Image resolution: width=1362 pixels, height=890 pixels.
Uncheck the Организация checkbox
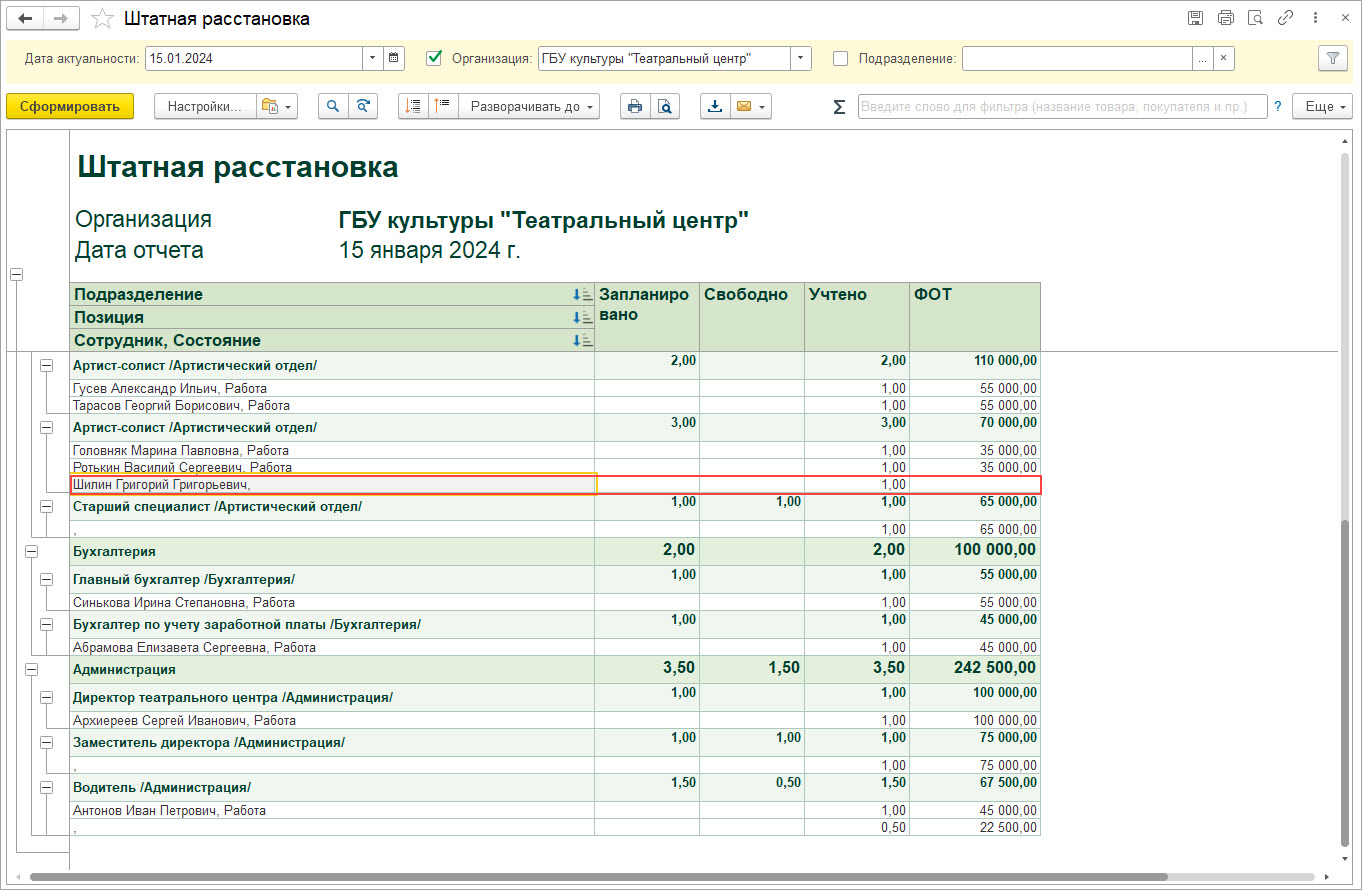(434, 58)
